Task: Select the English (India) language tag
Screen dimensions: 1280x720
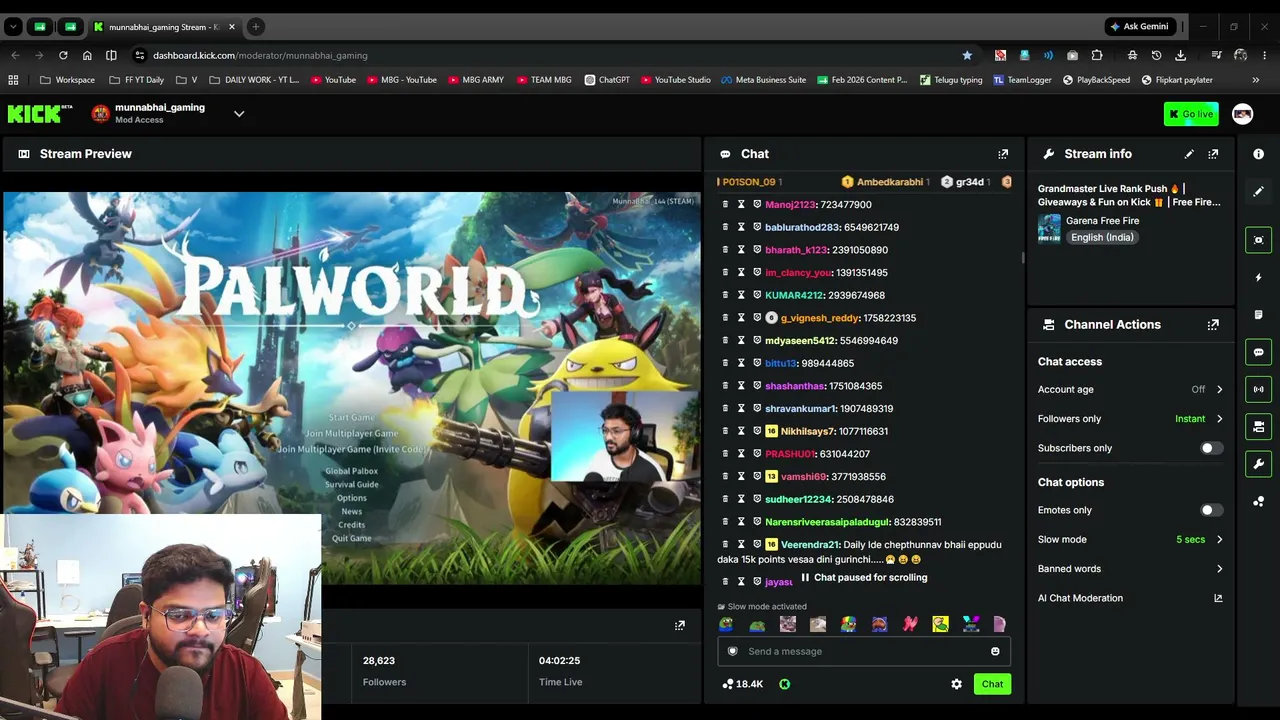Action: [1101, 238]
